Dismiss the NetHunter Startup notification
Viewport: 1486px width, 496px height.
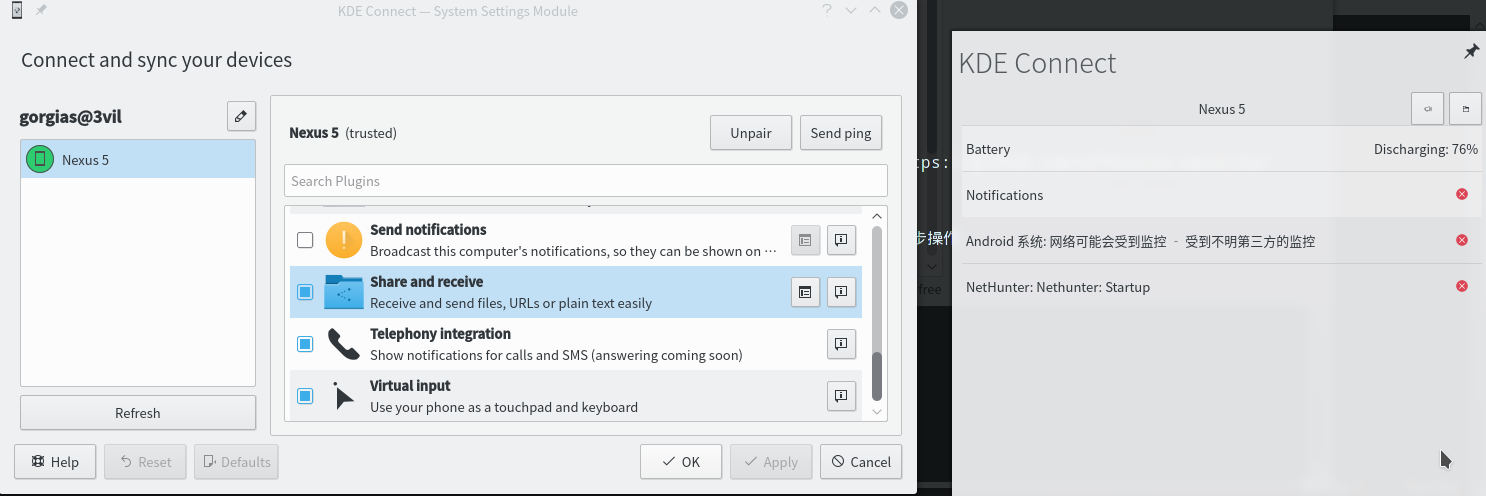point(1462,287)
